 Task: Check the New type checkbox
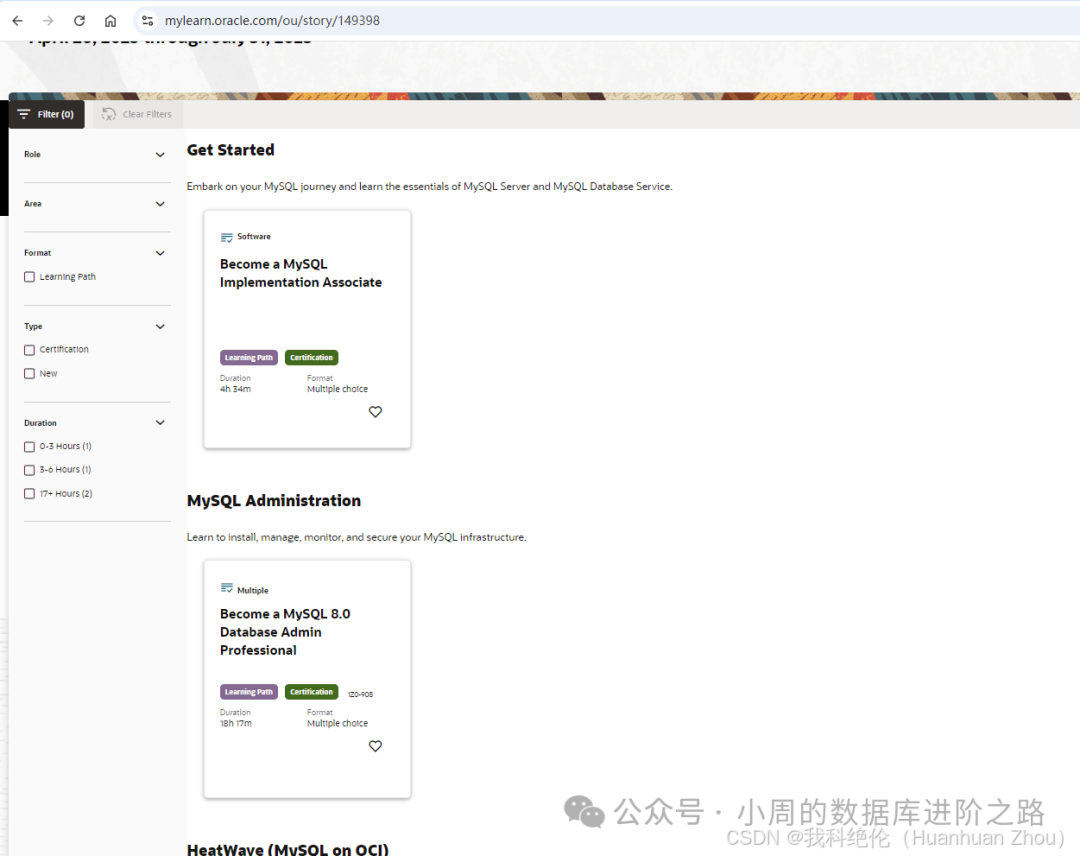30,373
